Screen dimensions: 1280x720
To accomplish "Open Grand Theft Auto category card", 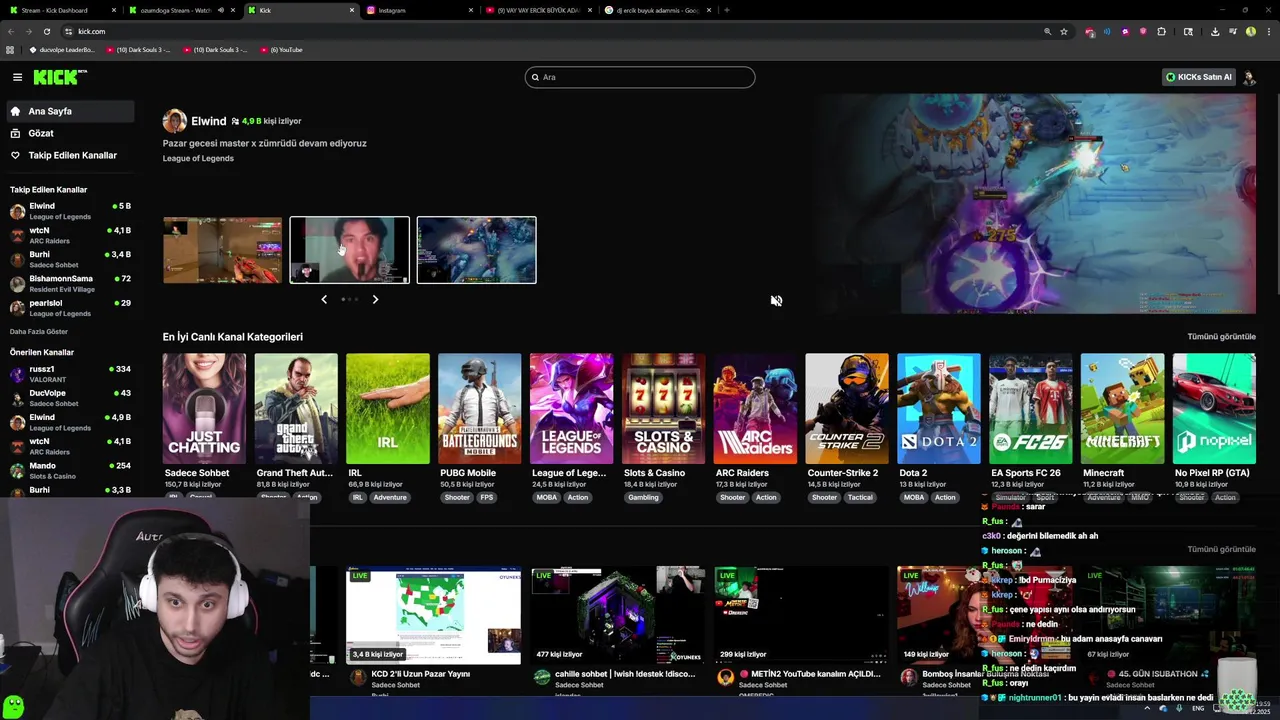I will 296,408.
